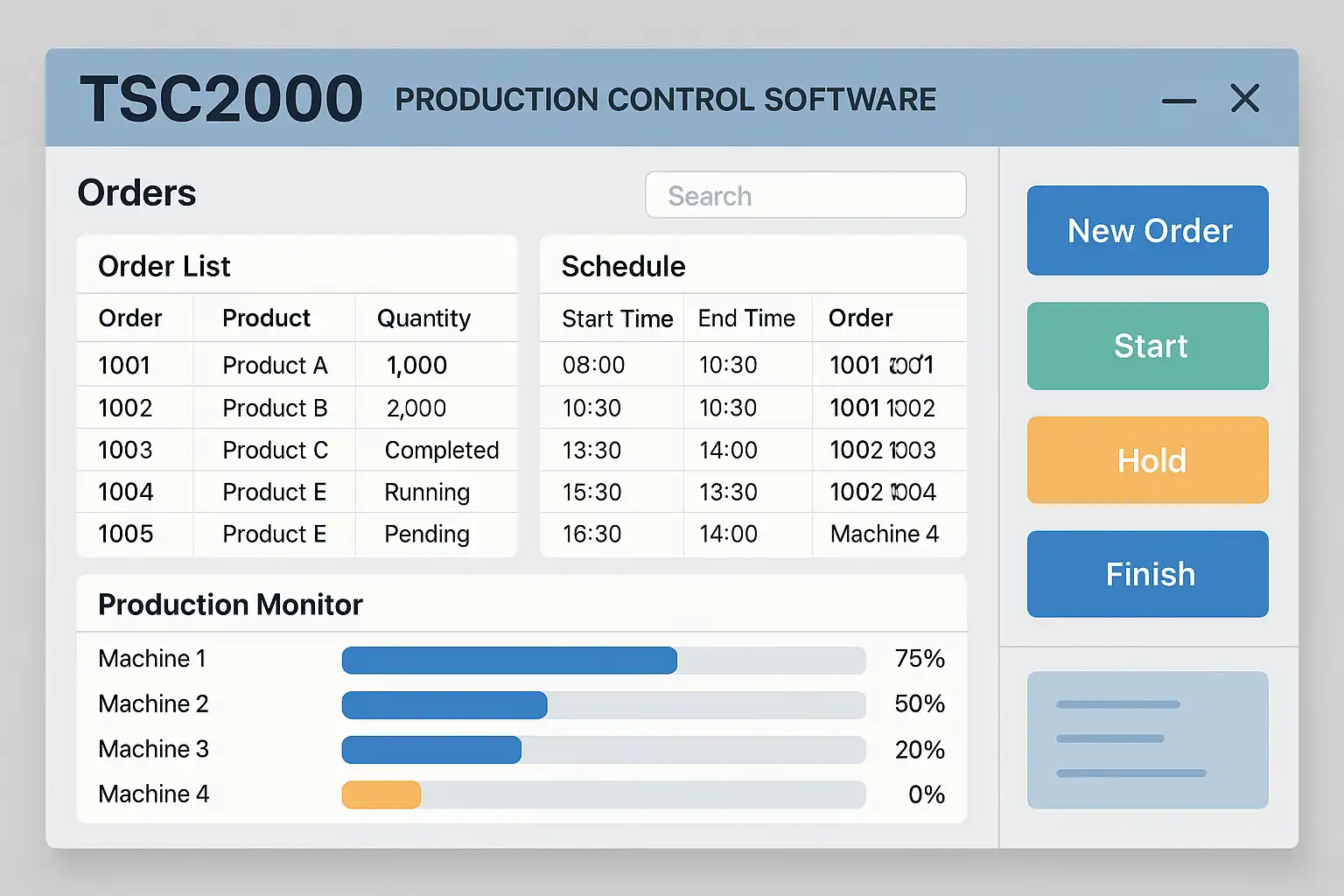Click the end time in the 08:00 row
This screenshot has width=1344, height=896.
click(x=728, y=365)
